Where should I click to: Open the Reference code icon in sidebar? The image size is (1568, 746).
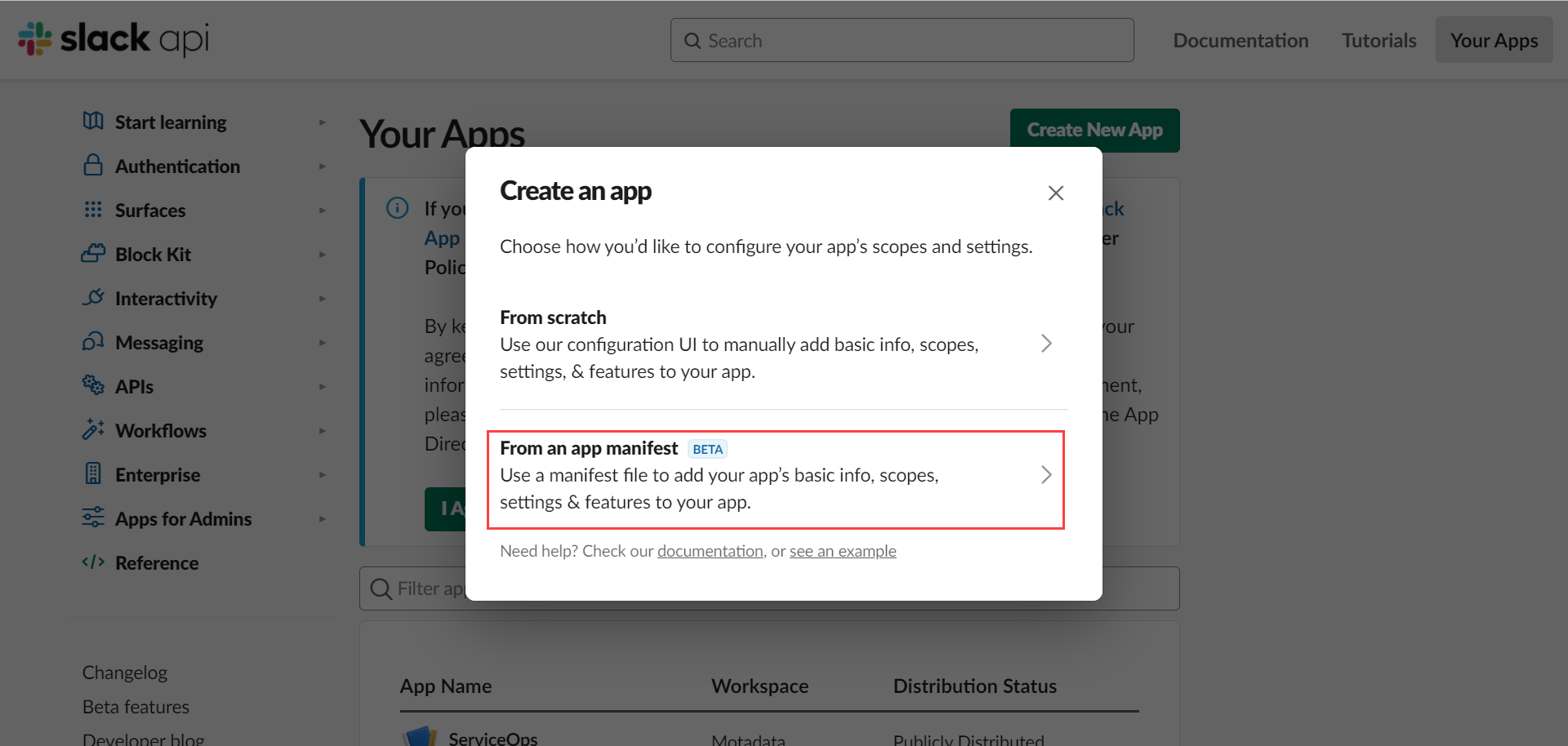pyautogui.click(x=92, y=562)
